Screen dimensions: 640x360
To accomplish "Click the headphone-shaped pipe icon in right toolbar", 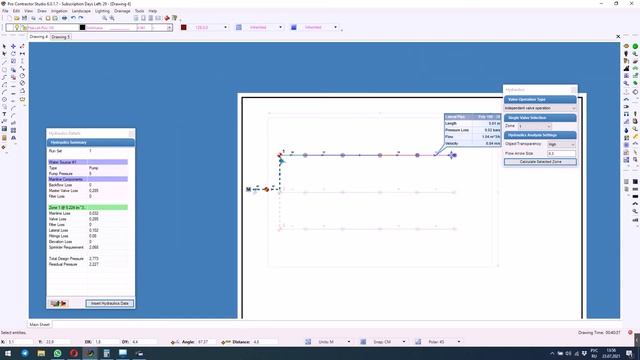I will coord(627,114).
